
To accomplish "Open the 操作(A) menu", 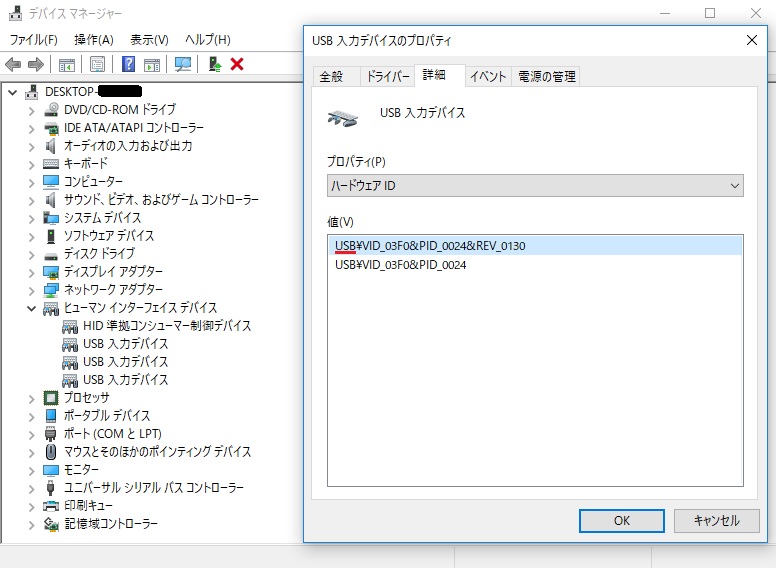I will click(94, 40).
